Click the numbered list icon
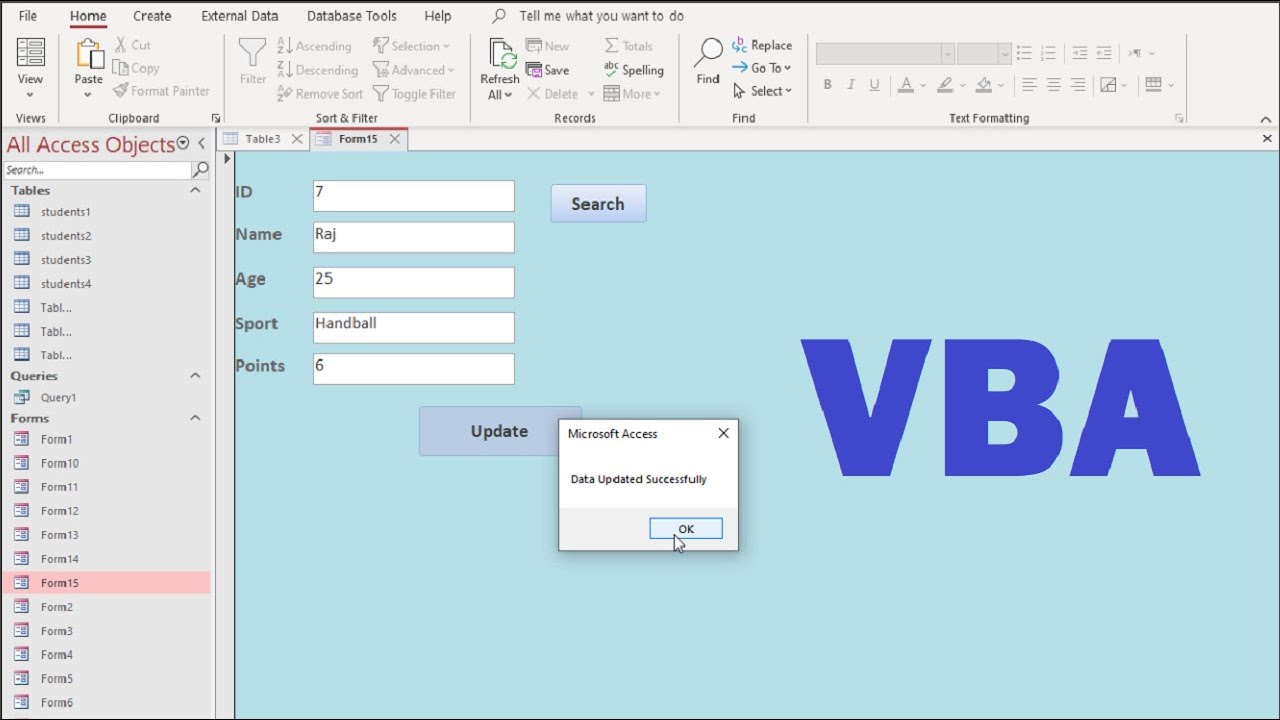 (x=1048, y=53)
